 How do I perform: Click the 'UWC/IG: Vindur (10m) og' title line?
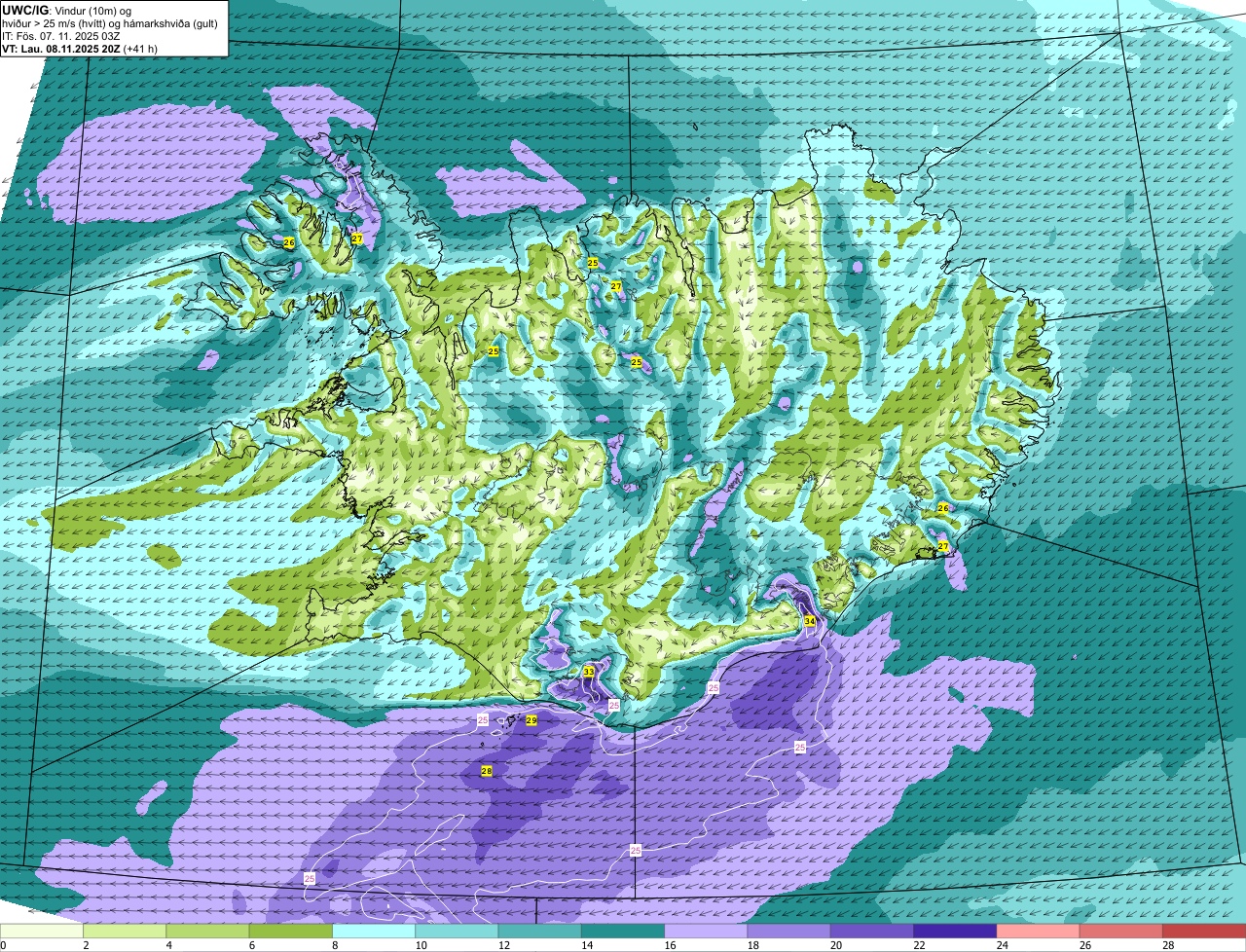66,10
